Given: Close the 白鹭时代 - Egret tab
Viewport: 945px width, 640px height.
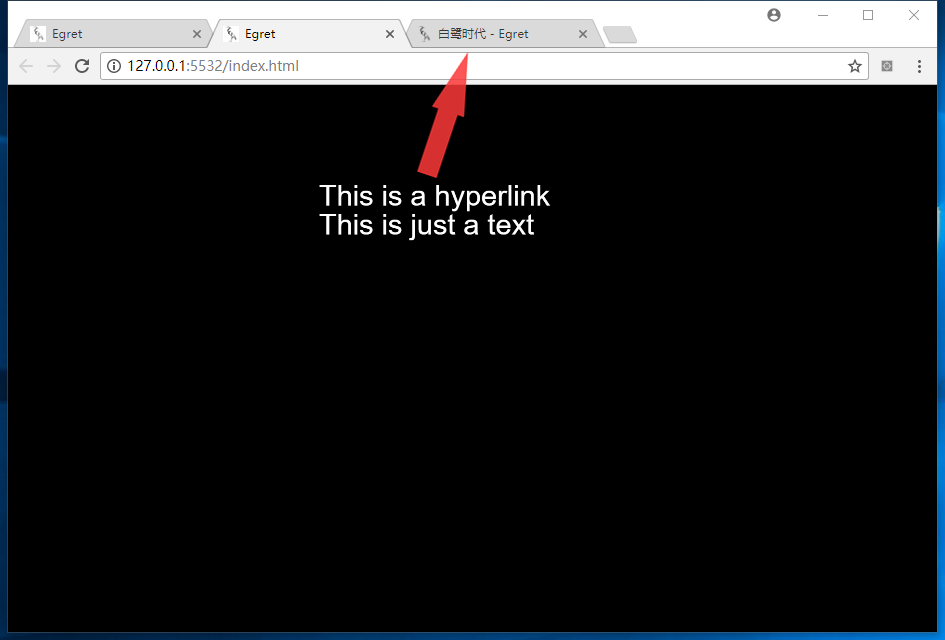Looking at the screenshot, I should [x=583, y=34].
